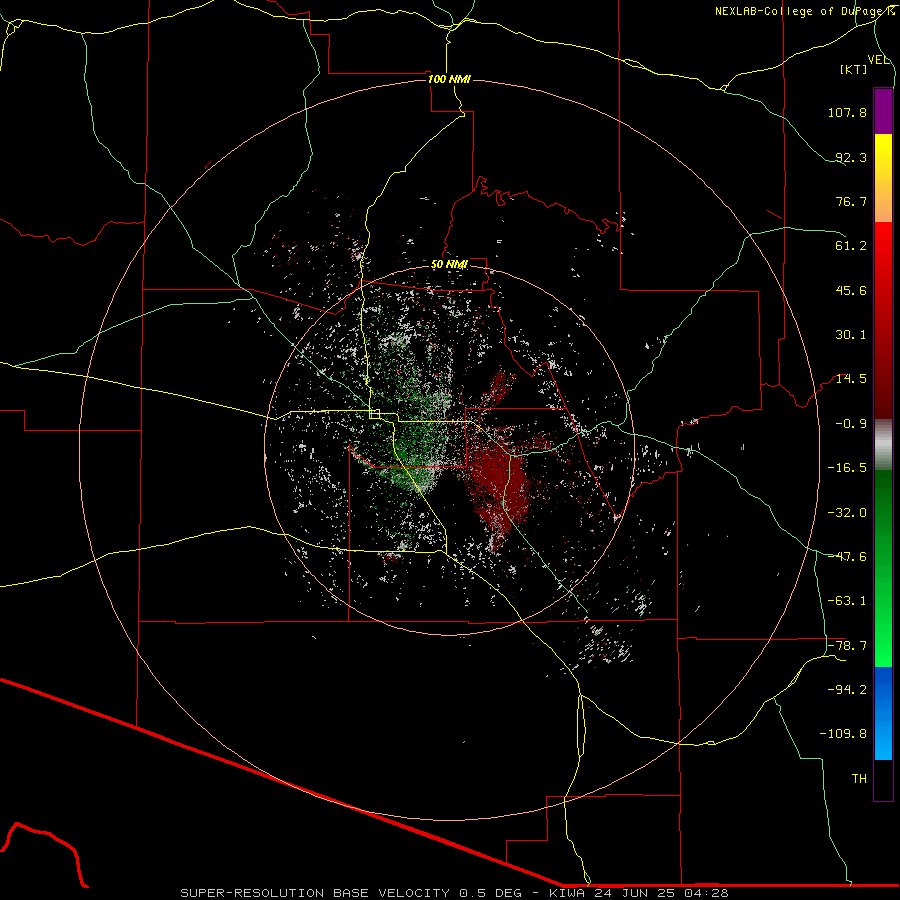900x900 pixels.
Task: Click the gray segment of the color bar
Action: [x=883, y=445]
